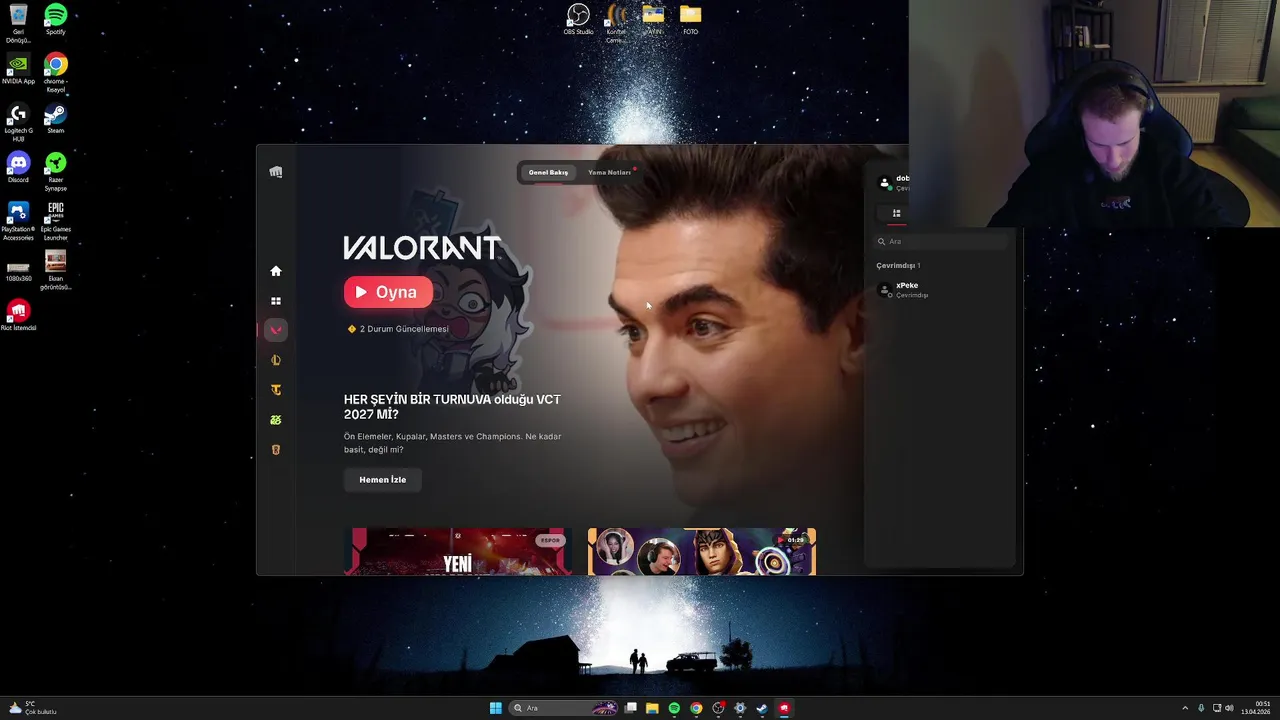
Task: Open the Windows Start button
Action: click(x=495, y=708)
